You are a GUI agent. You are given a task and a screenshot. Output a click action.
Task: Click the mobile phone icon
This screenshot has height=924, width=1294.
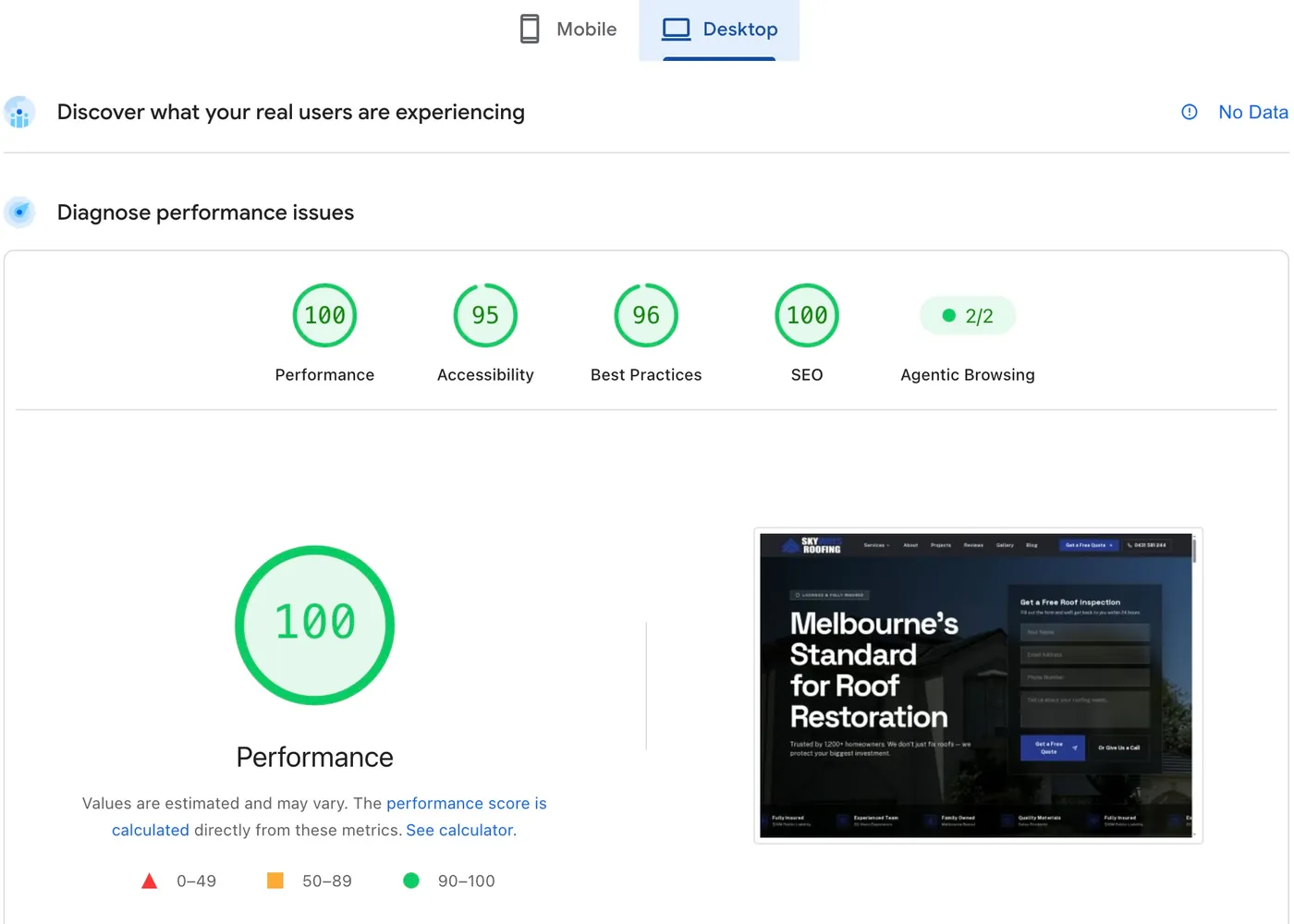(x=530, y=30)
